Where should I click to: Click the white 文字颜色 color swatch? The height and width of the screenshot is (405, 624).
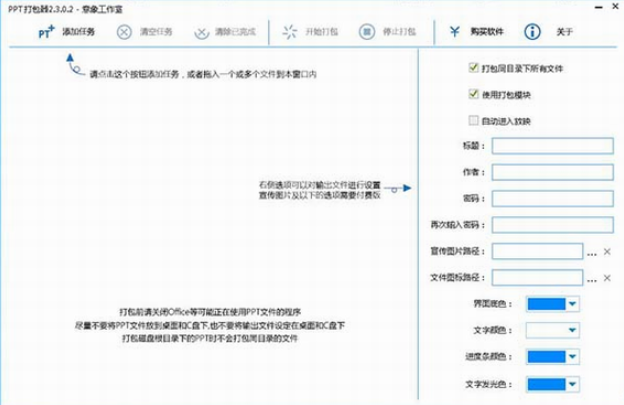tap(546, 330)
